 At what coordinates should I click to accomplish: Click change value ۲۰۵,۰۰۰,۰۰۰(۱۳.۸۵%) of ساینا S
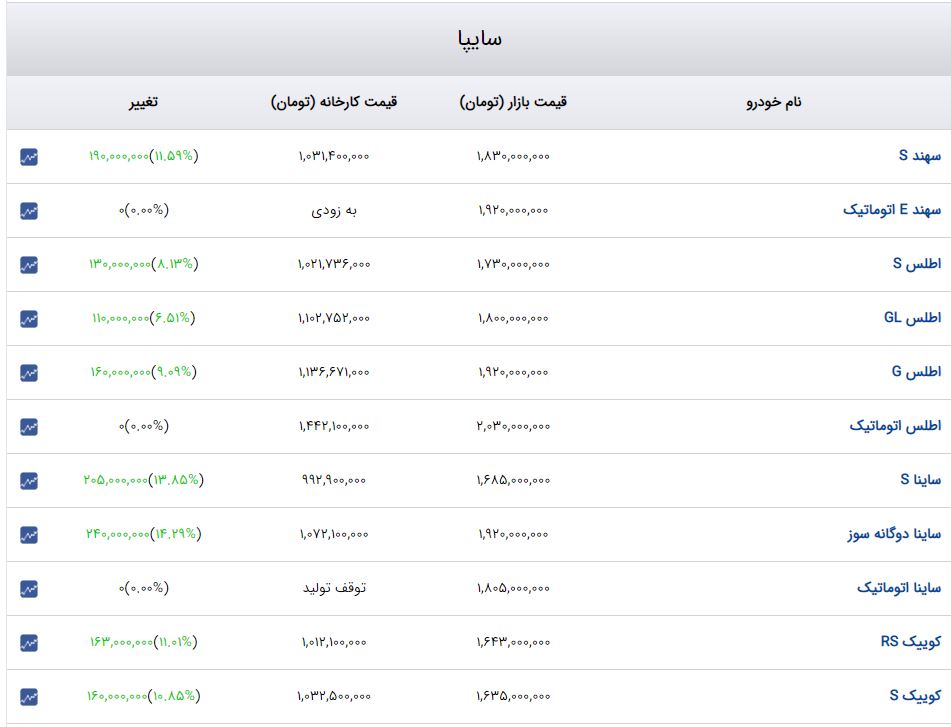coord(144,480)
